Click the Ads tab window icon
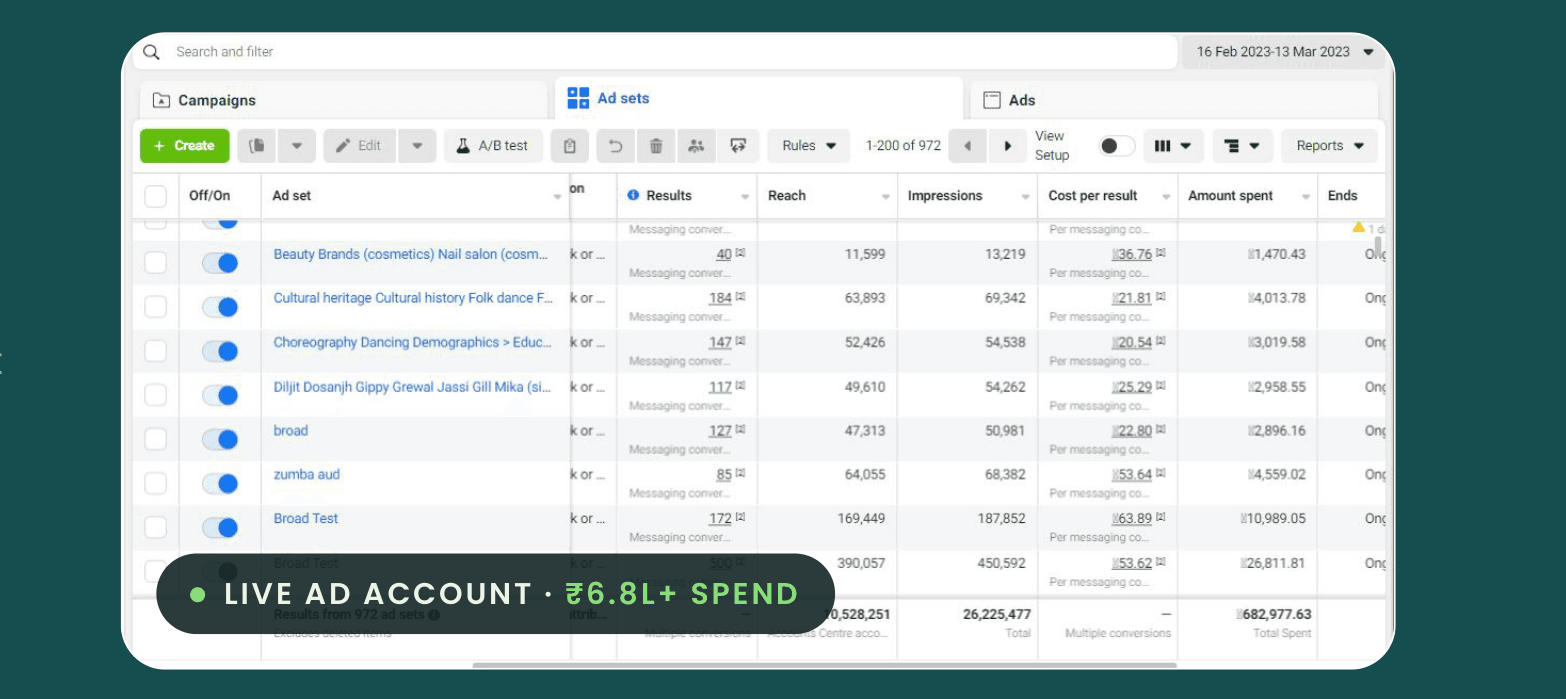 [x=992, y=100]
